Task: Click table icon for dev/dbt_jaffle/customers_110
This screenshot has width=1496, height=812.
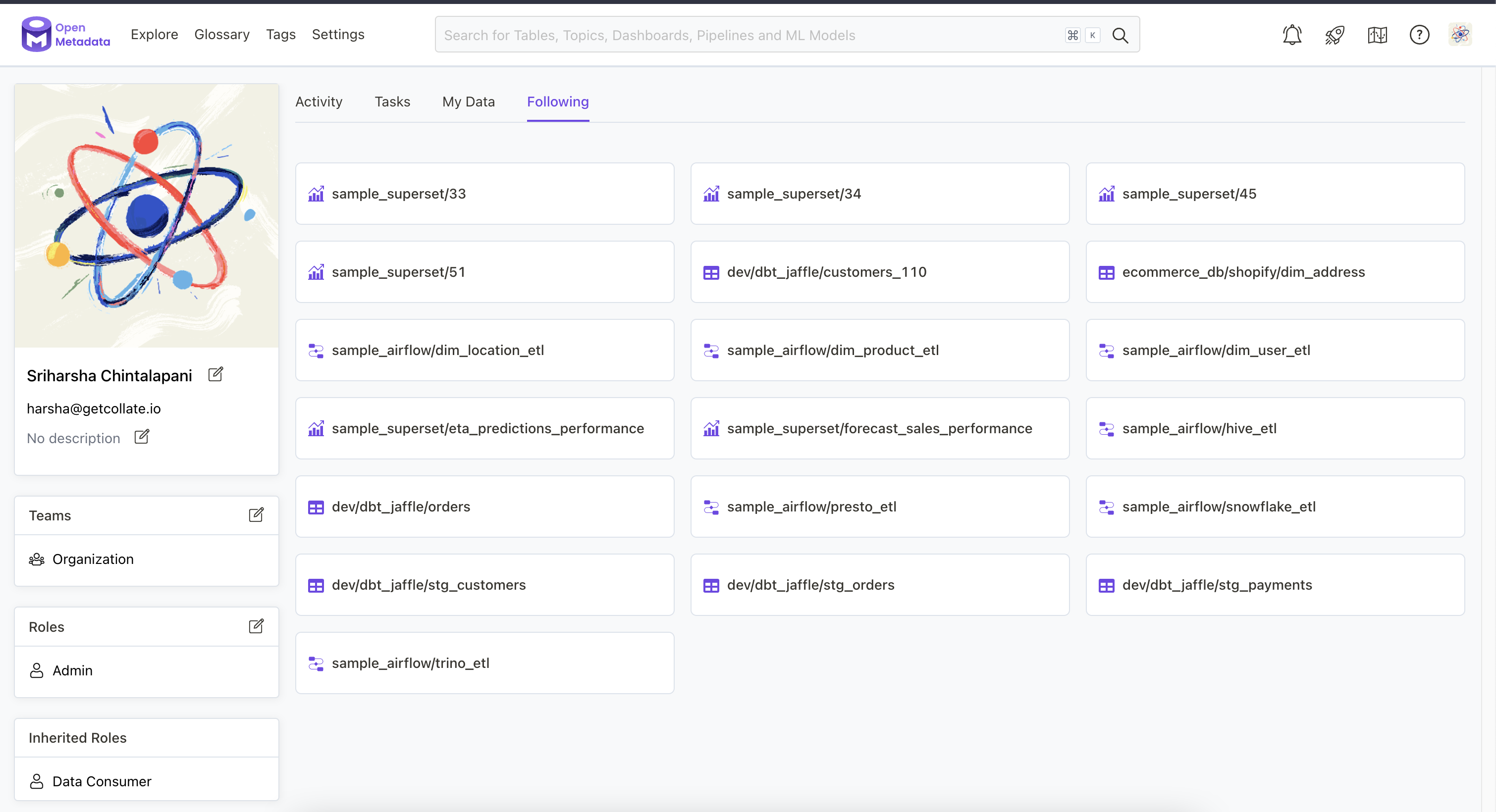Action: pos(711,272)
